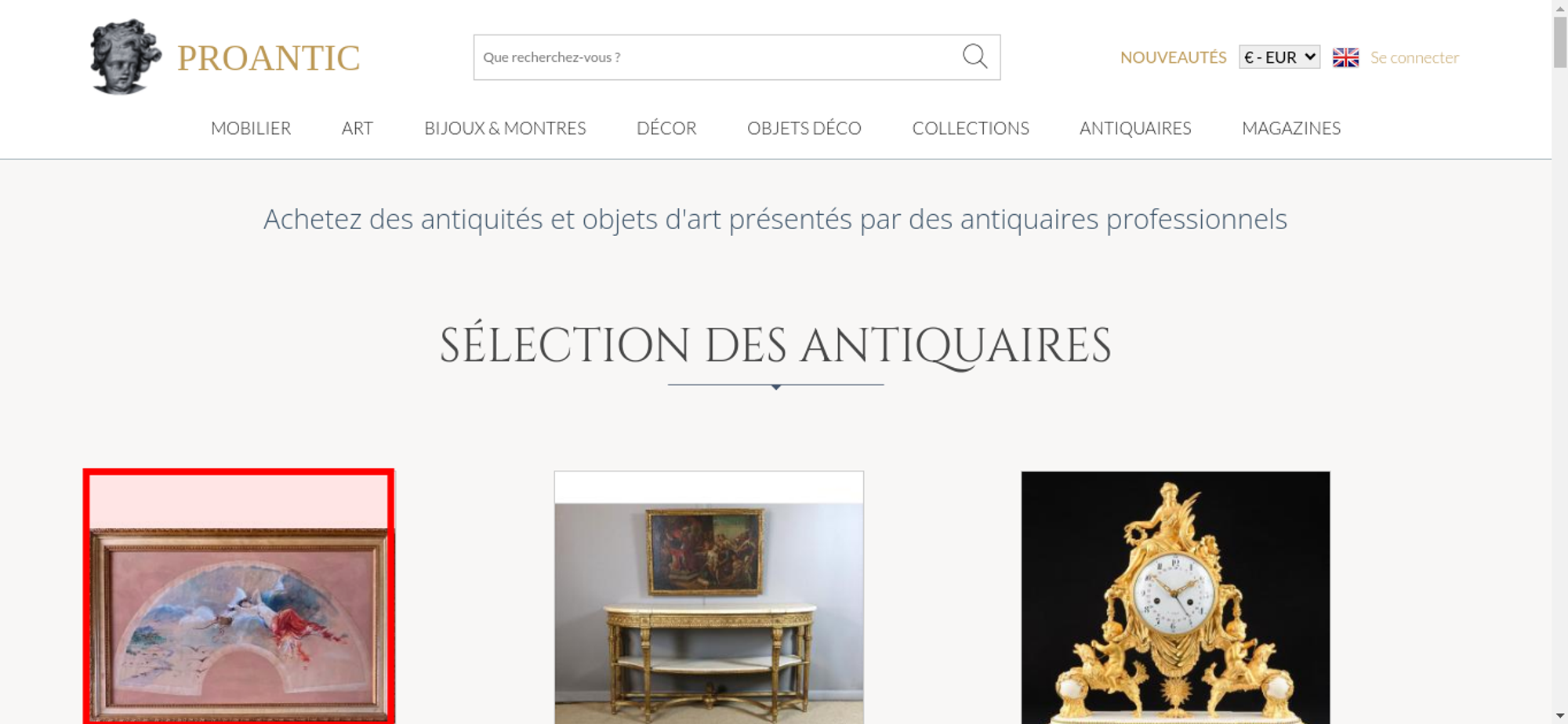
Task: Click the Proantic cherub head logo
Action: coord(125,56)
